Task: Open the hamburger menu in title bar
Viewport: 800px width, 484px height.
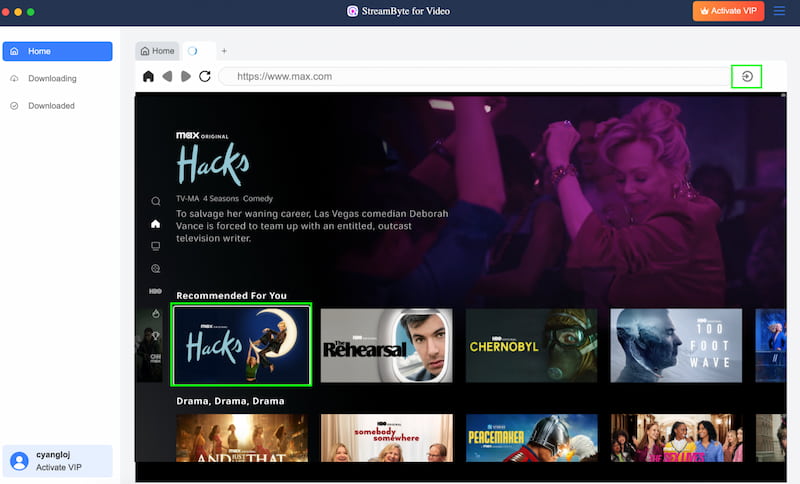Action: coord(779,11)
